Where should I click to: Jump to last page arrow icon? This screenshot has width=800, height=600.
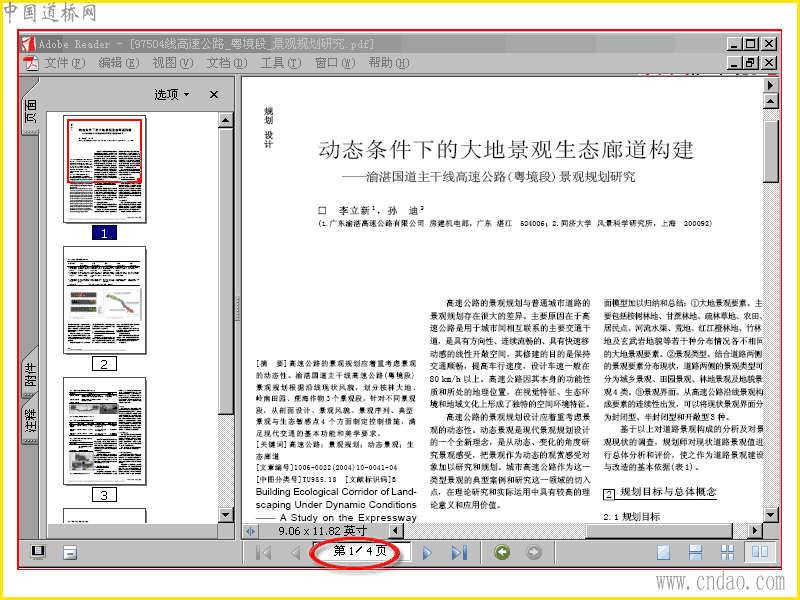[459, 553]
